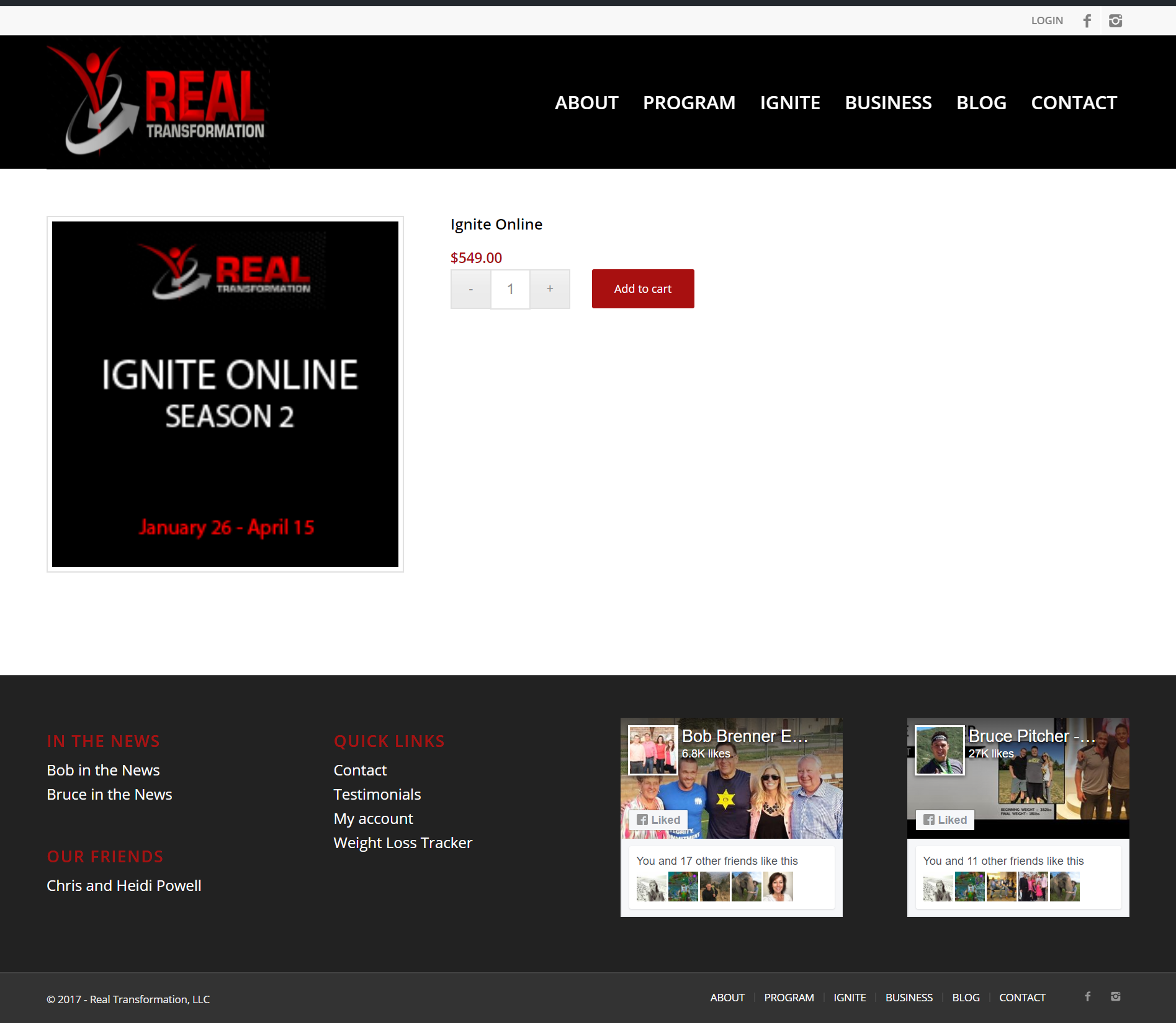
Task: Open the BUSINESS menu in header
Action: [x=888, y=102]
